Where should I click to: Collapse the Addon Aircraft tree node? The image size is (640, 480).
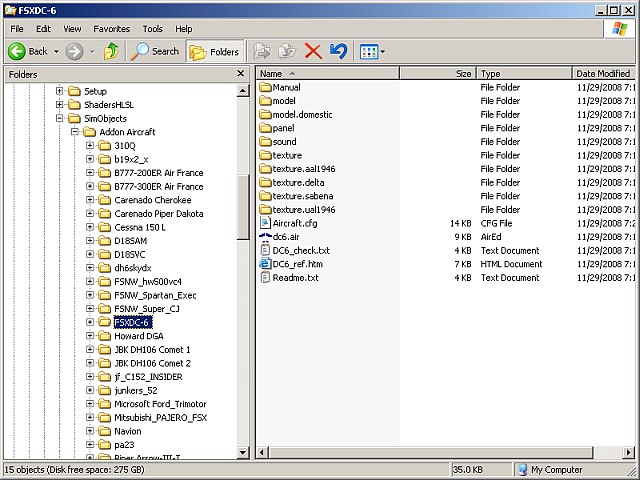tap(75, 132)
